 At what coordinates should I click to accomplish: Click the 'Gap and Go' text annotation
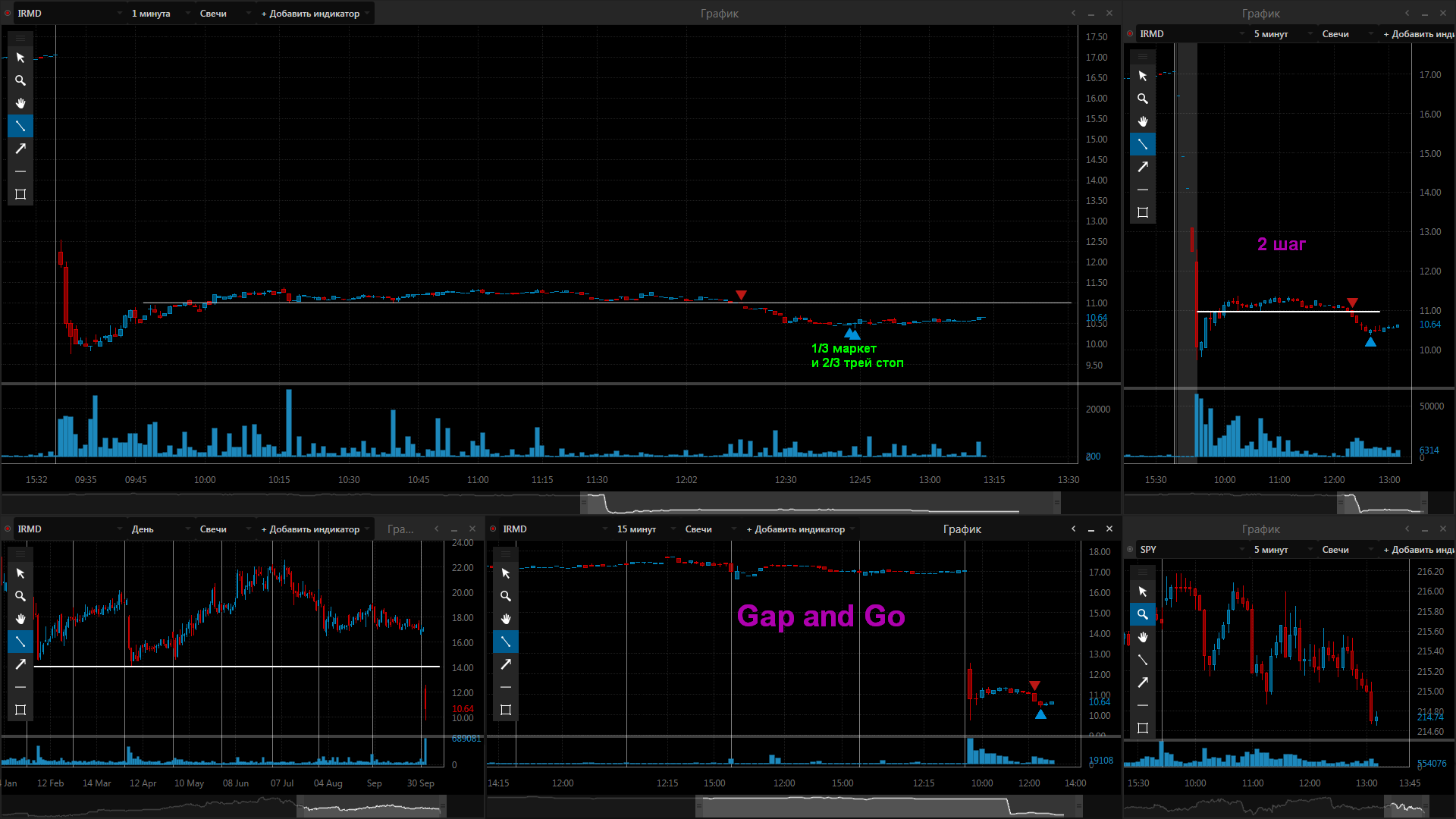[x=821, y=616]
